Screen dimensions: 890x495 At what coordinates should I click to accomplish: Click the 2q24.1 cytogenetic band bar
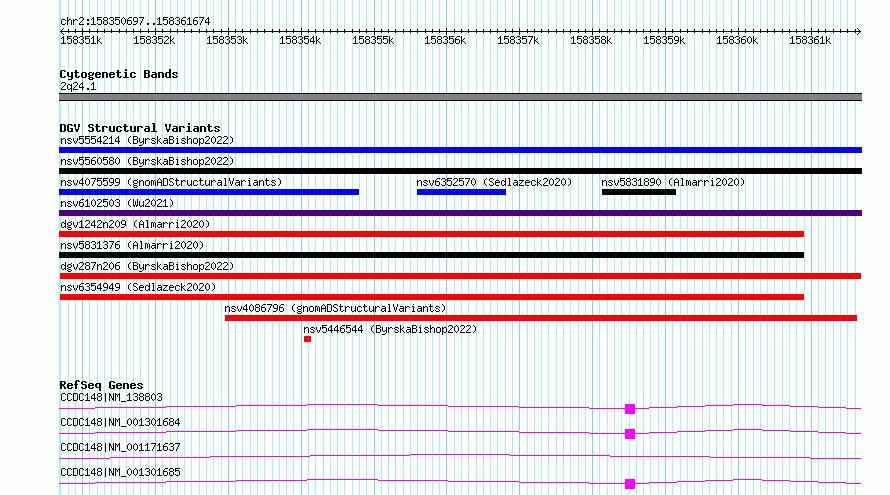point(460,97)
